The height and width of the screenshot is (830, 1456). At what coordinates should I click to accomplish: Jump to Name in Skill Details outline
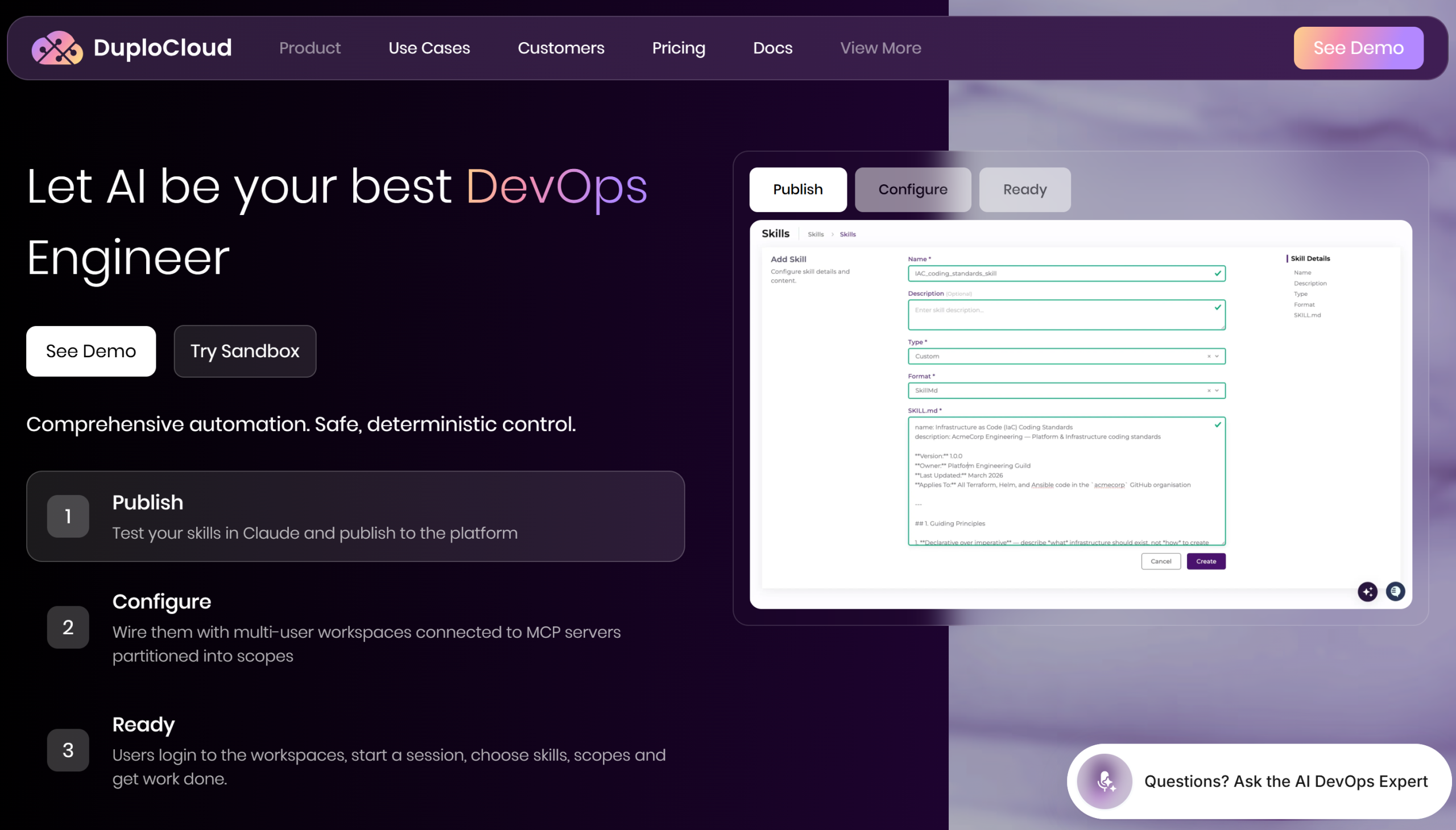[1302, 272]
